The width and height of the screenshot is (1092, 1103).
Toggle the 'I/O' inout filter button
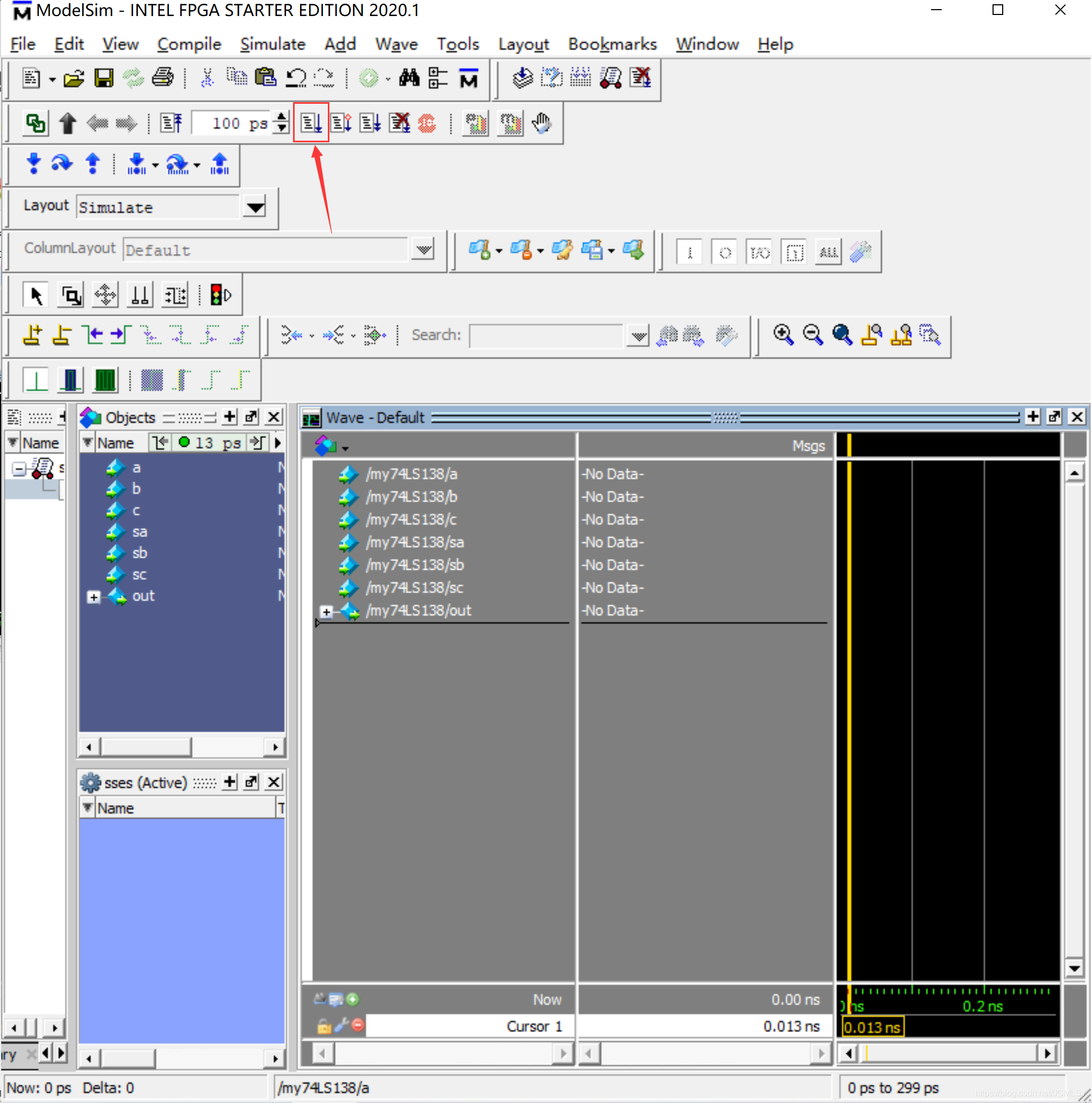759,252
